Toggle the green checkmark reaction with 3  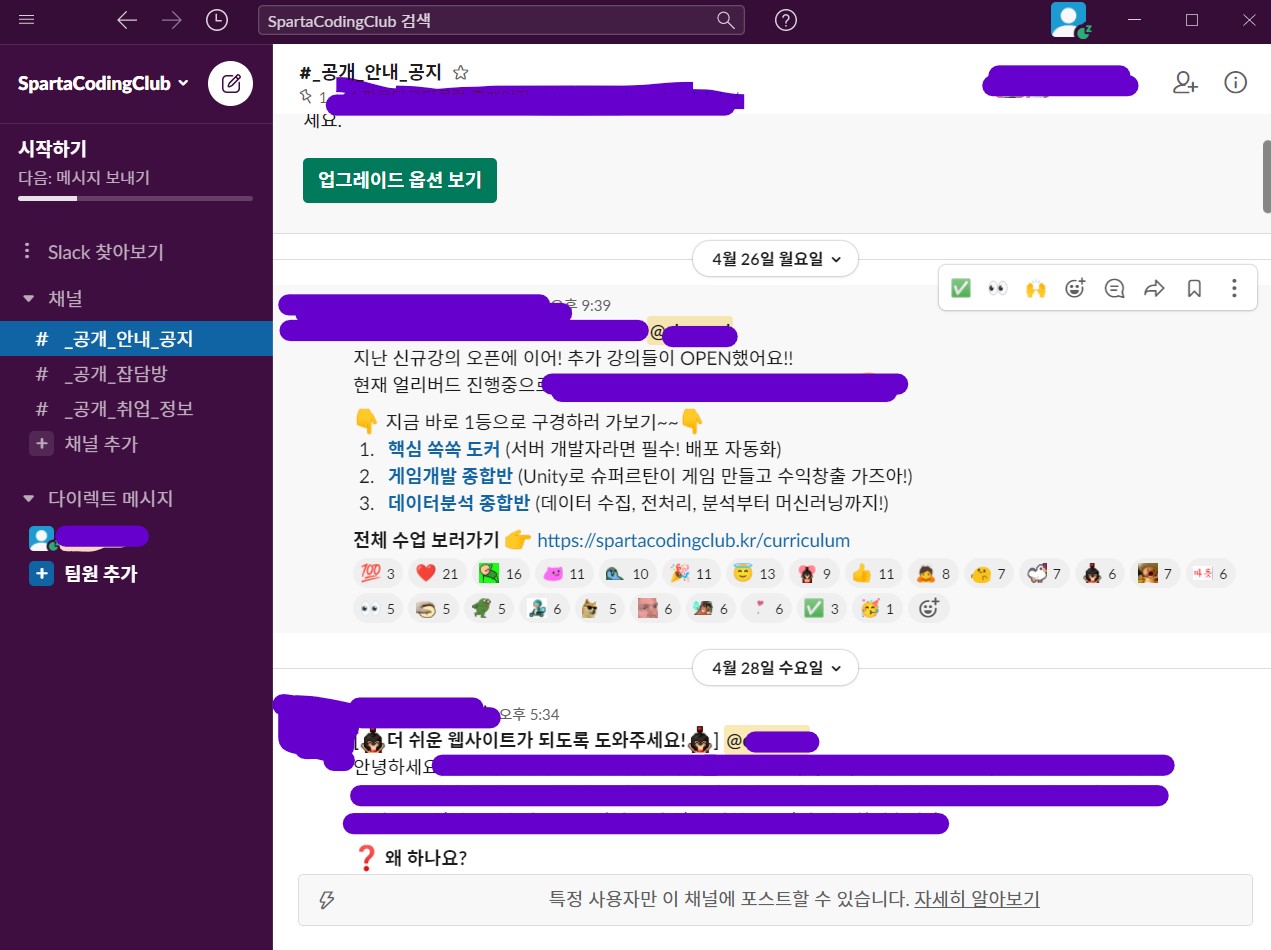[822, 607]
